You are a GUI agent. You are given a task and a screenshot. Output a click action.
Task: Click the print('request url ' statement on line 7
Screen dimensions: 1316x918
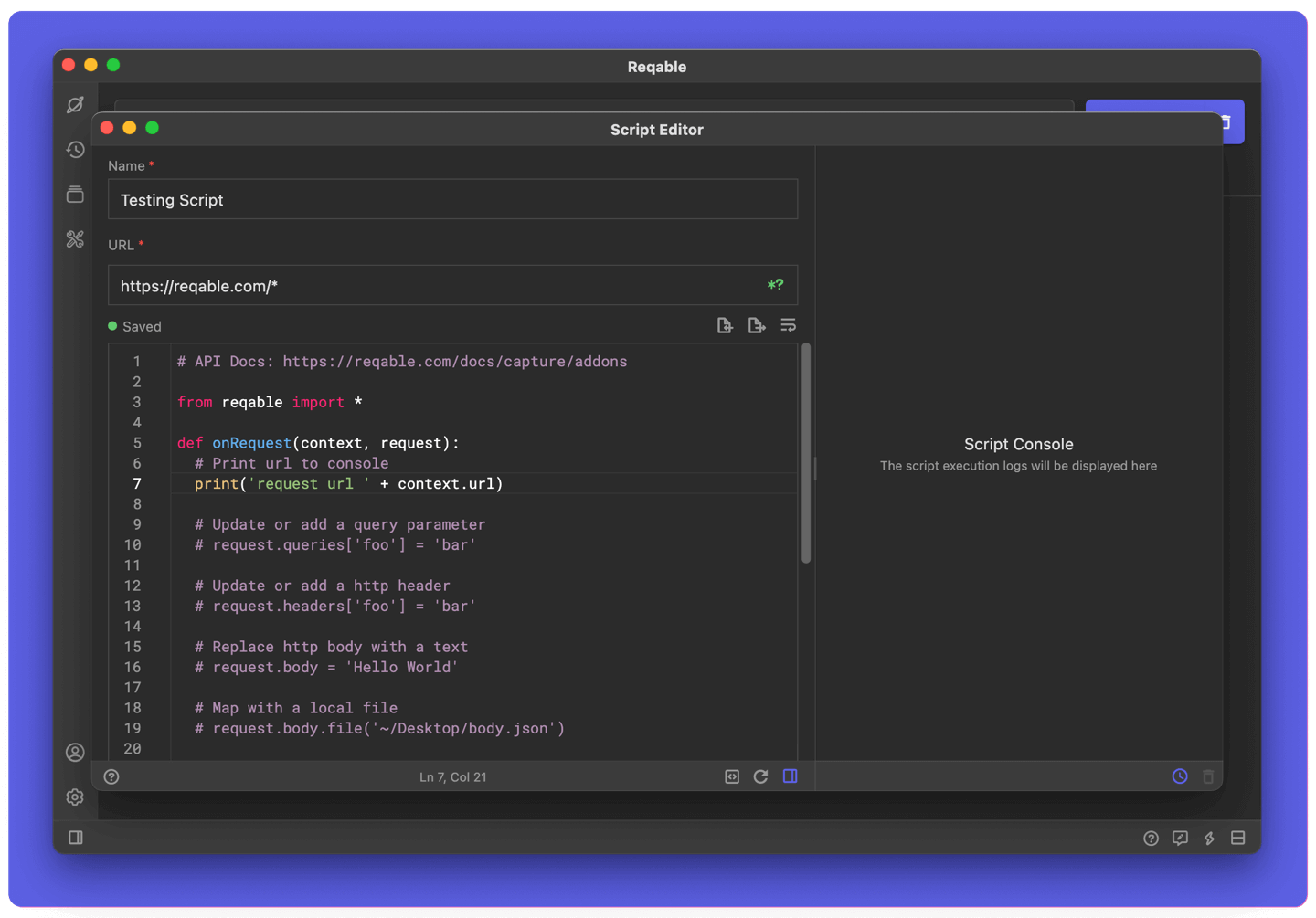(x=349, y=484)
